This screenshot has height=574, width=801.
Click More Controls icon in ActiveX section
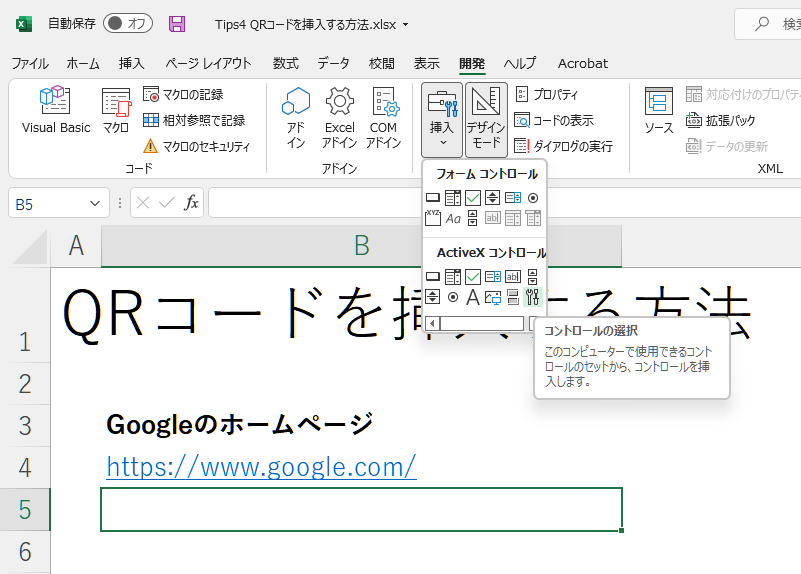pos(532,297)
